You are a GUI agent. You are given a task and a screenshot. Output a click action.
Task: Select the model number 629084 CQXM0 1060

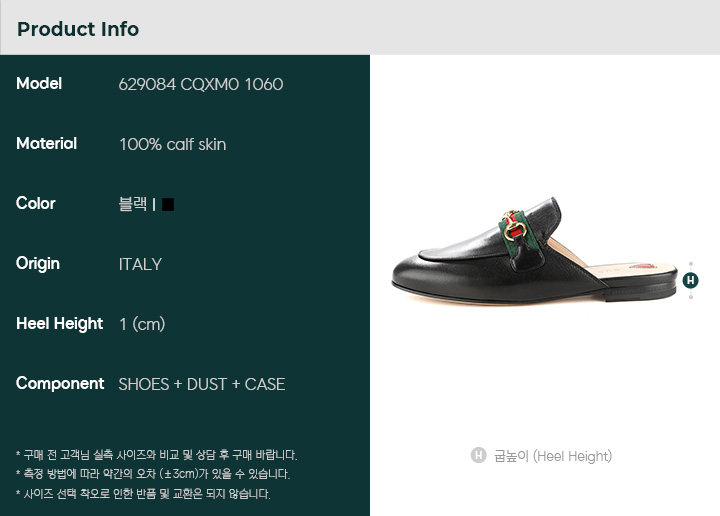[x=201, y=84]
